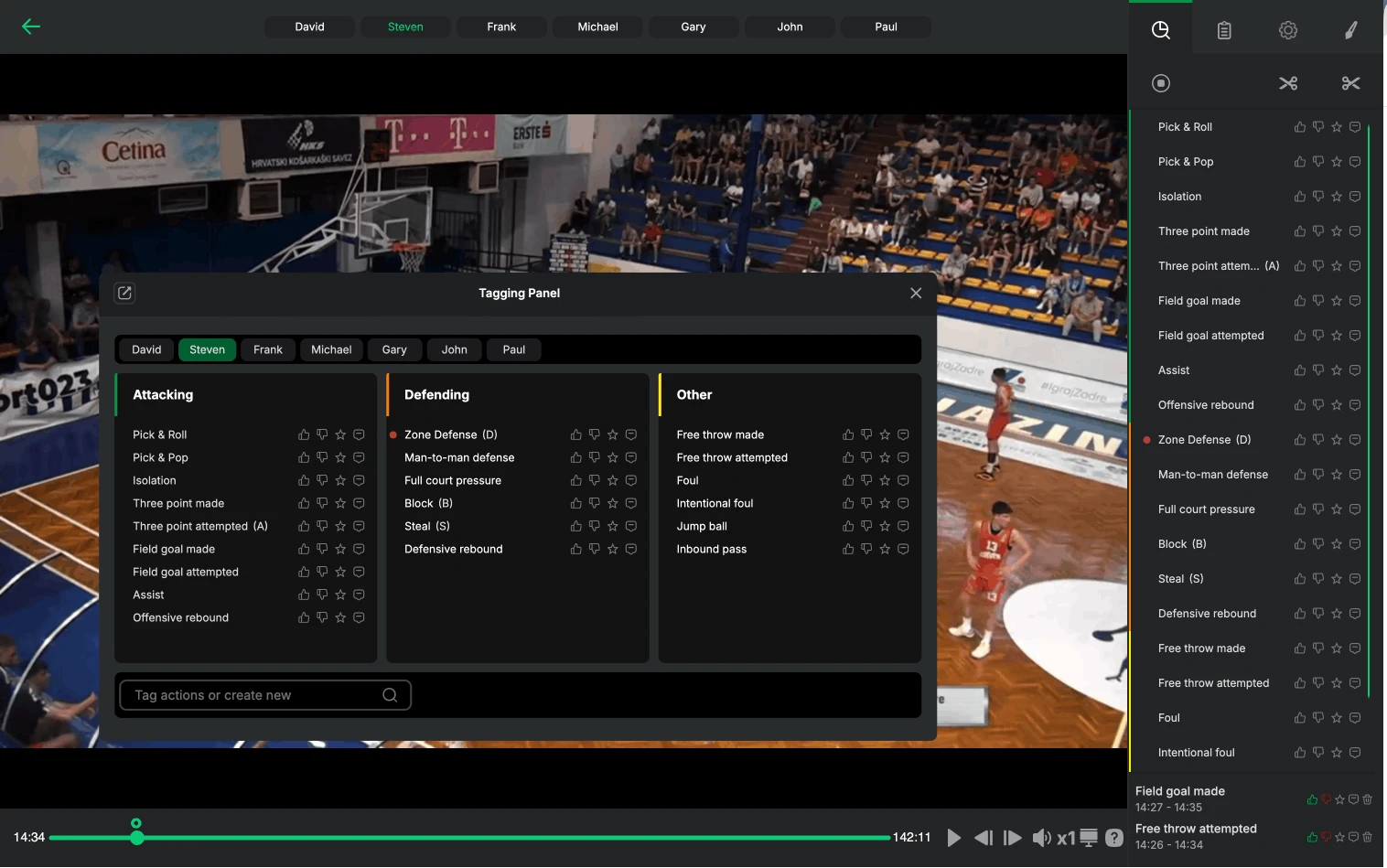Select the brush drawing tool icon
The width and height of the screenshot is (1387, 868).
click(1350, 30)
